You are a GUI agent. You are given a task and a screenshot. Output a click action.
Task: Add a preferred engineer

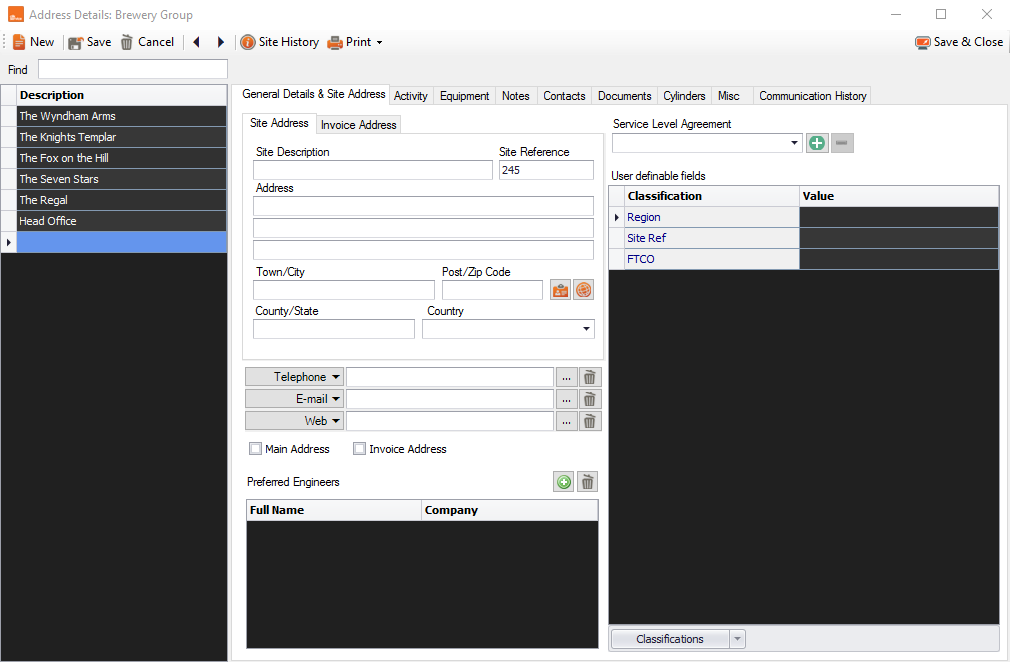(564, 482)
